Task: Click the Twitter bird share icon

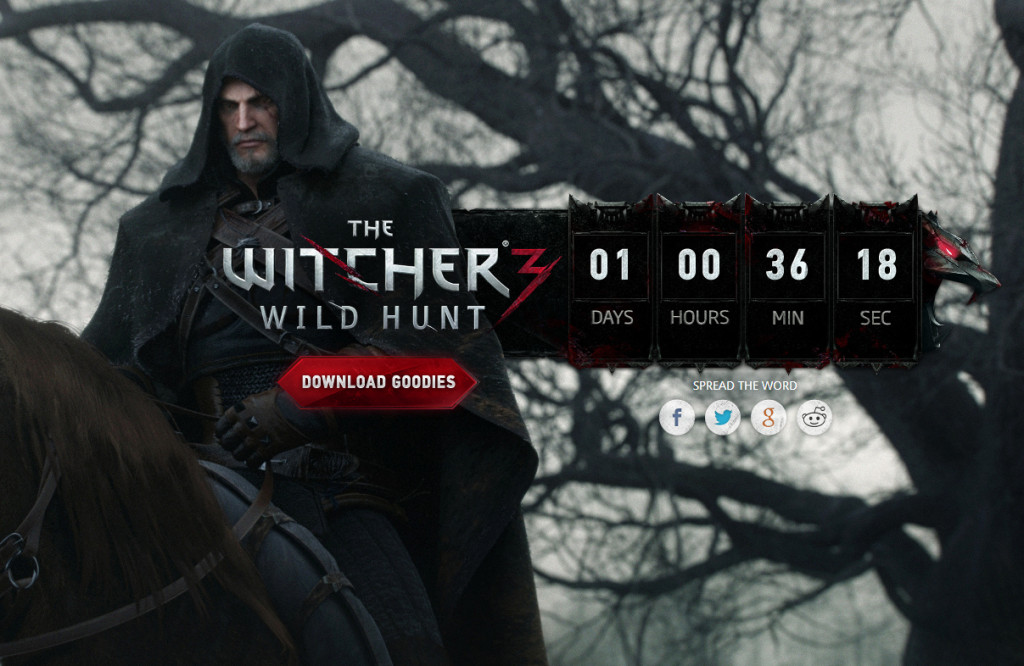Action: pos(722,417)
